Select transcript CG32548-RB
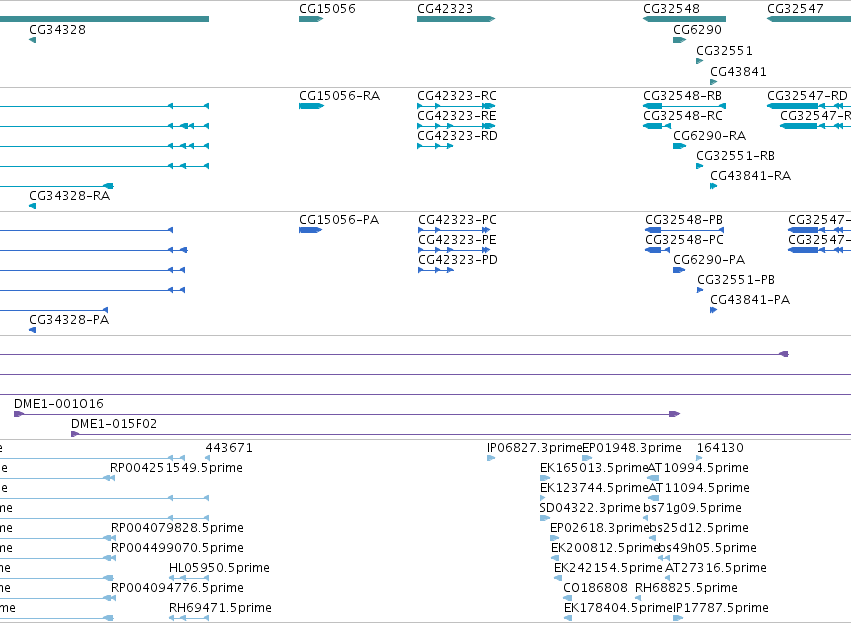The image size is (851, 623). (683, 96)
